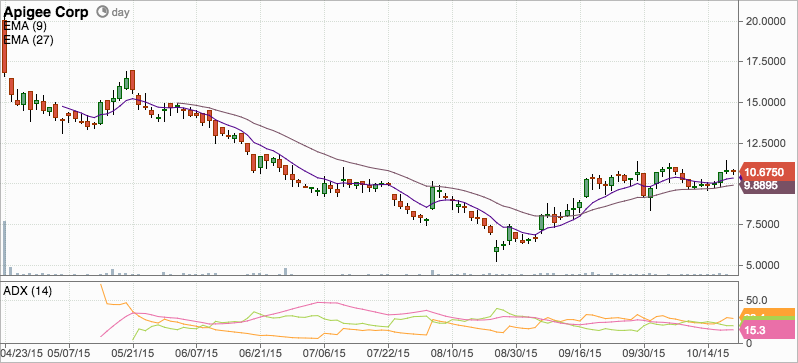Select the EMA (9) legend label
This screenshot has height=363, width=798.
pyautogui.click(x=24, y=26)
